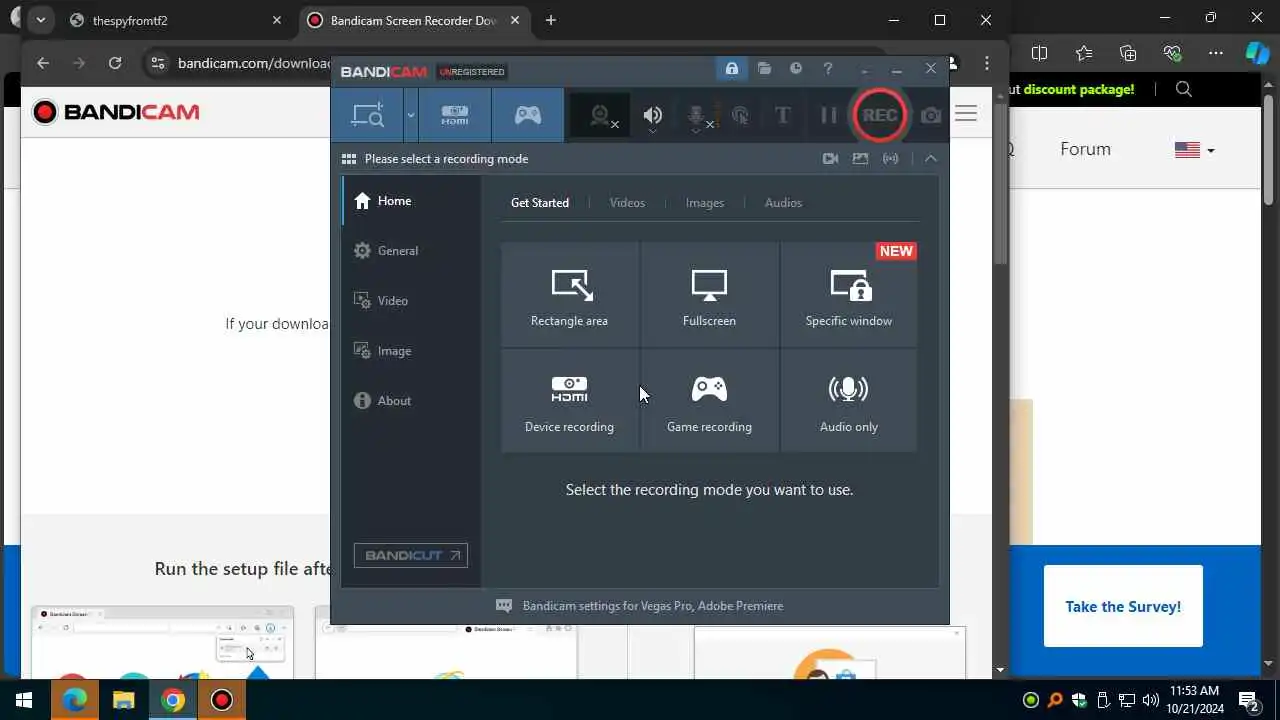Click the UNREGISTERED badge
The image size is (1280, 720).
click(472, 72)
